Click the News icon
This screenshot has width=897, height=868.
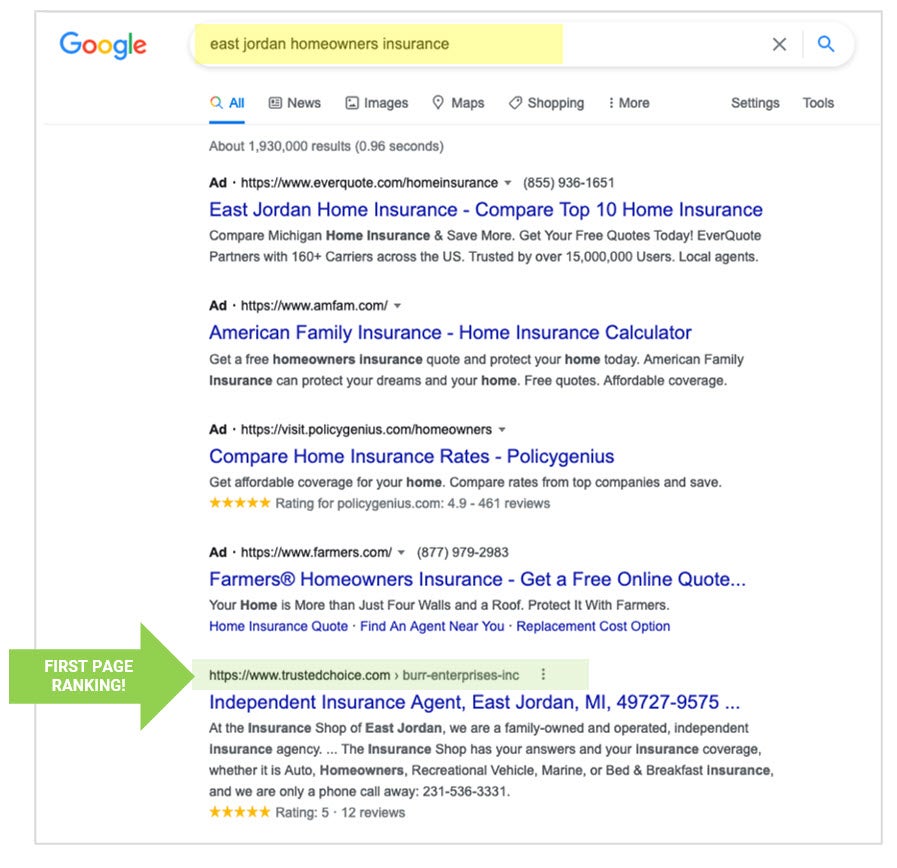pyautogui.click(x=276, y=103)
